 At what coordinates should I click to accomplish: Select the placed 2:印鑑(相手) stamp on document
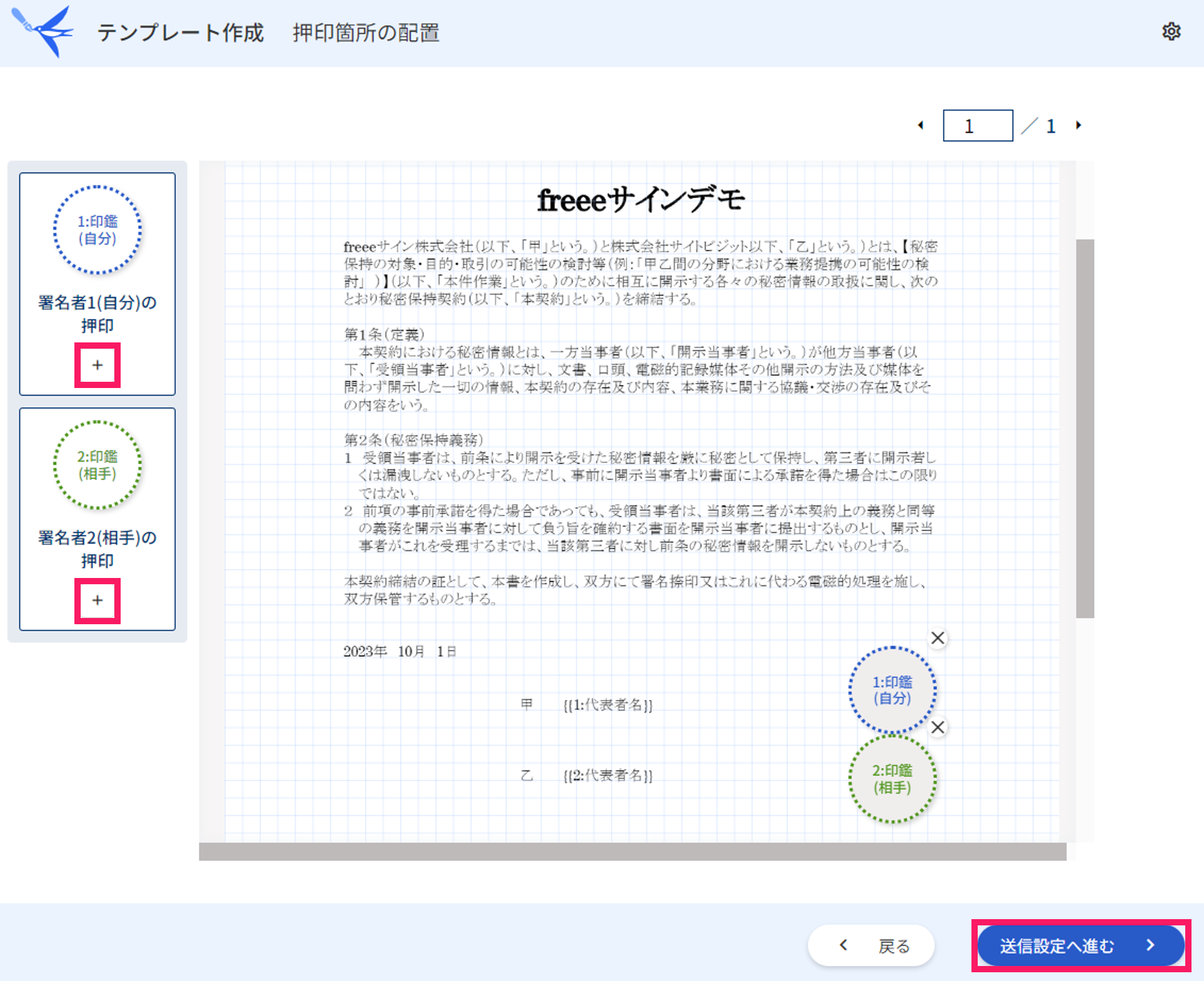pyautogui.click(x=892, y=779)
